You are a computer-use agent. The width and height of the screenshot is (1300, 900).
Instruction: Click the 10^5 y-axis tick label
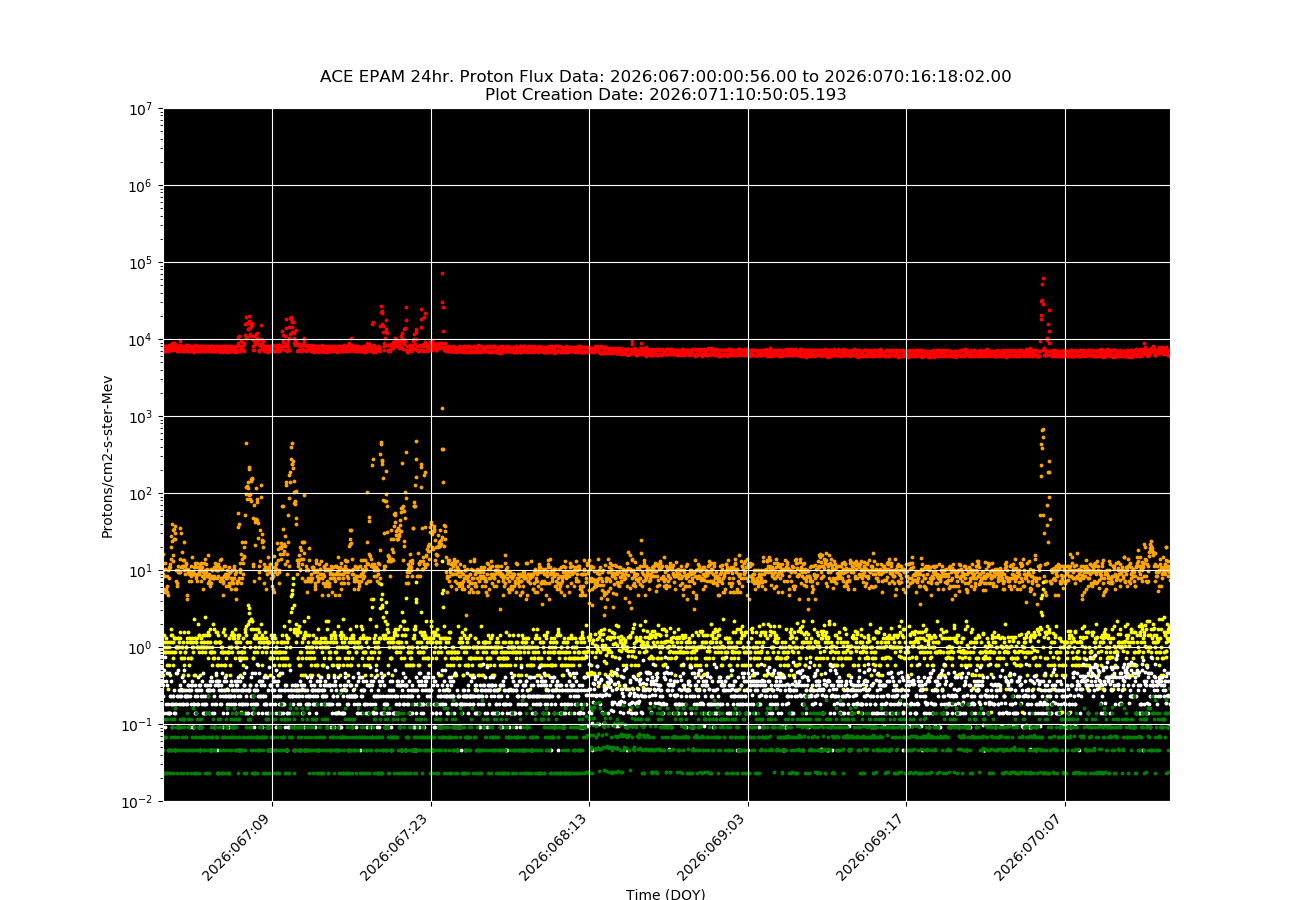[140, 262]
